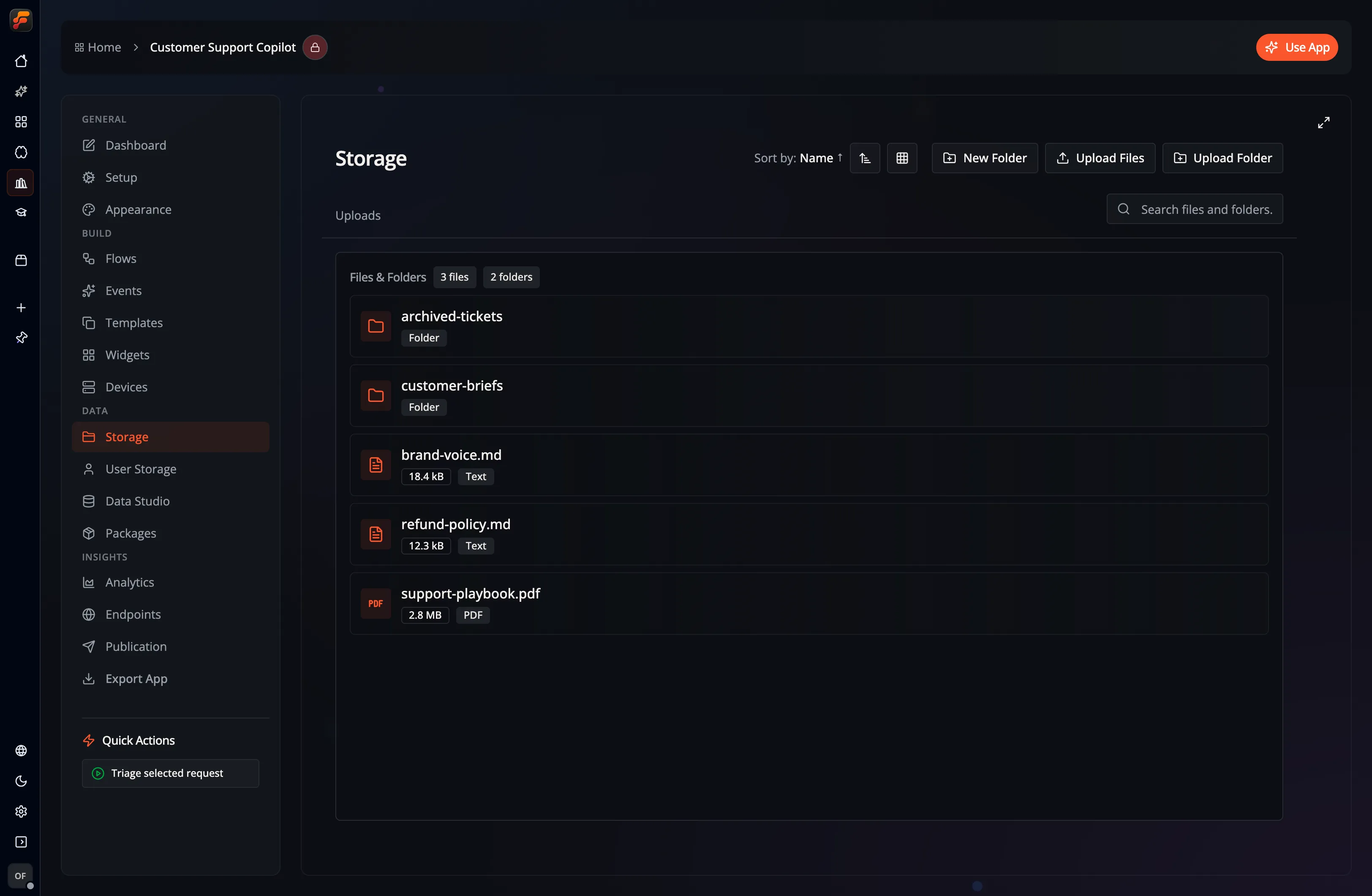Select the refund-policy.md file
This screenshot has height=896, width=1372.
coord(809,534)
